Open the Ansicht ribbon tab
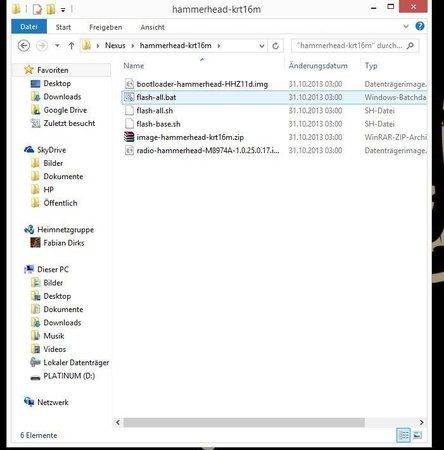 (153, 27)
